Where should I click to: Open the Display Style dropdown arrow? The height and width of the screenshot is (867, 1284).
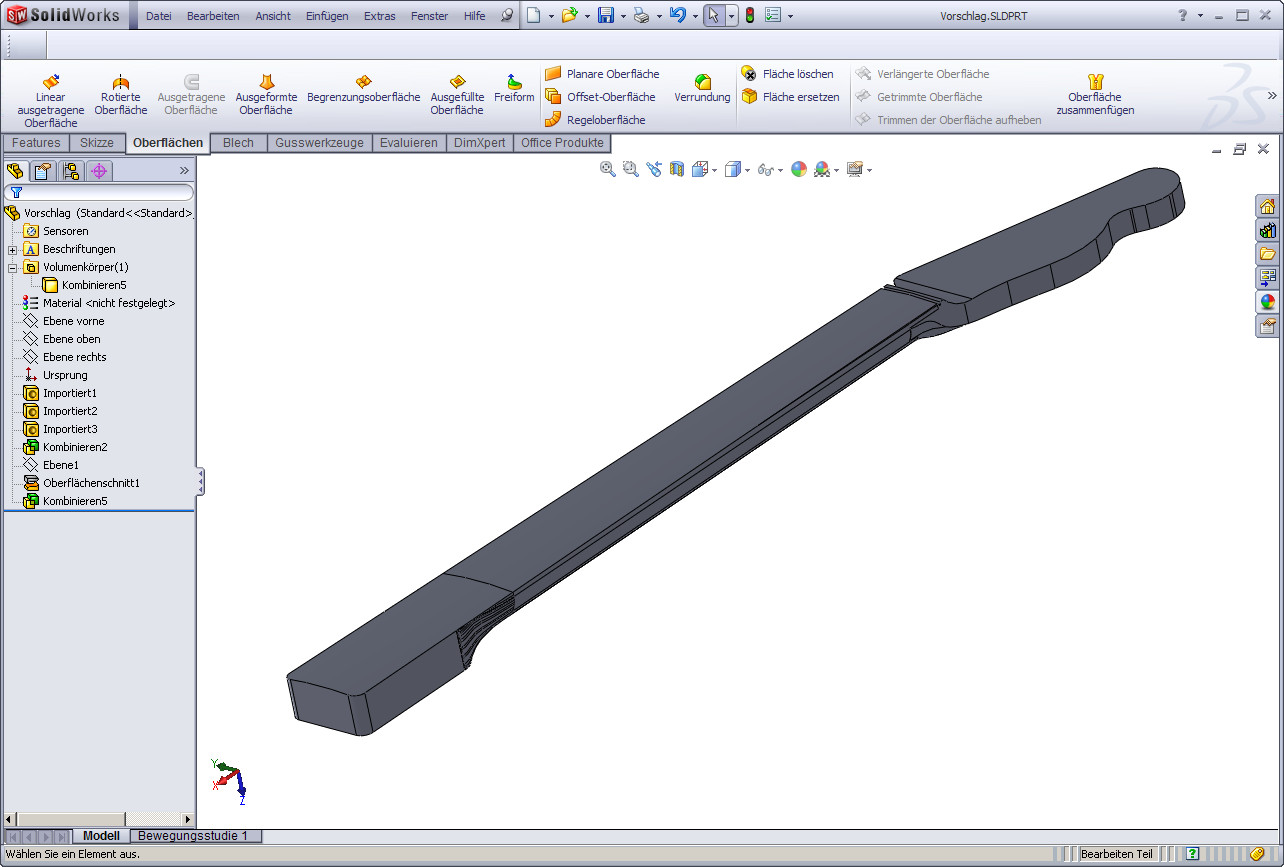click(x=747, y=171)
